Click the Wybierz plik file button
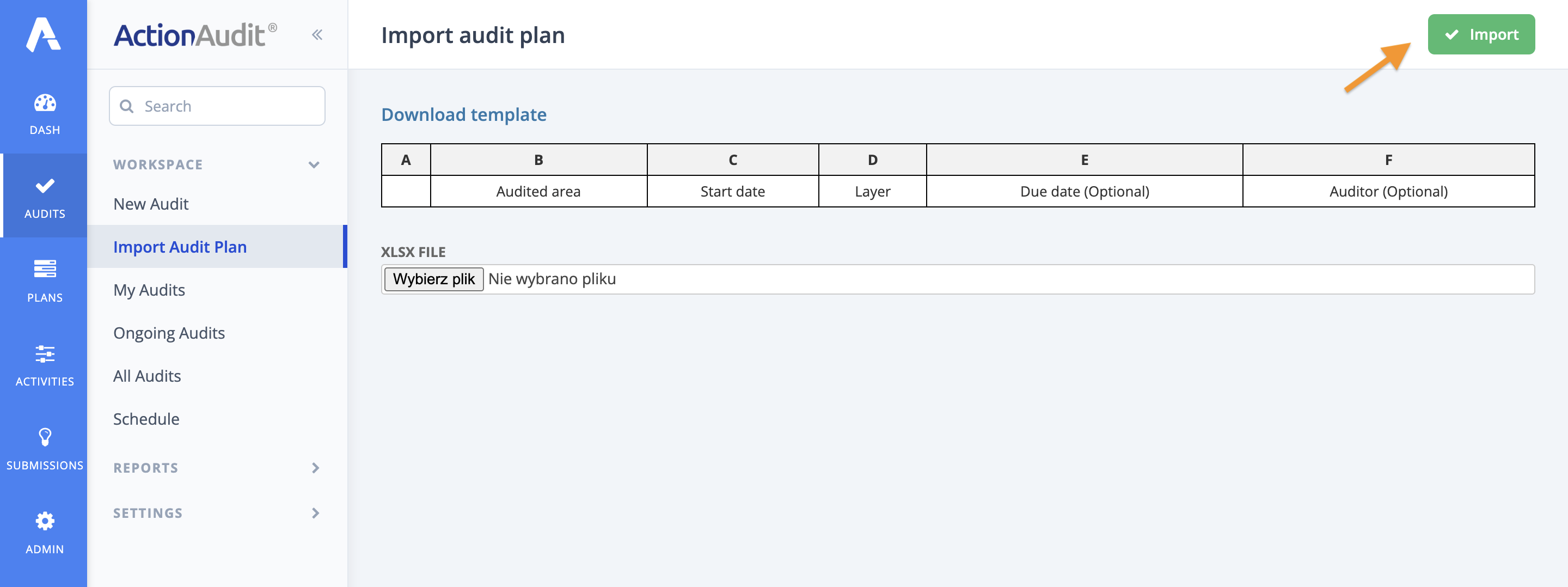Image resolution: width=1568 pixels, height=587 pixels. click(433, 278)
